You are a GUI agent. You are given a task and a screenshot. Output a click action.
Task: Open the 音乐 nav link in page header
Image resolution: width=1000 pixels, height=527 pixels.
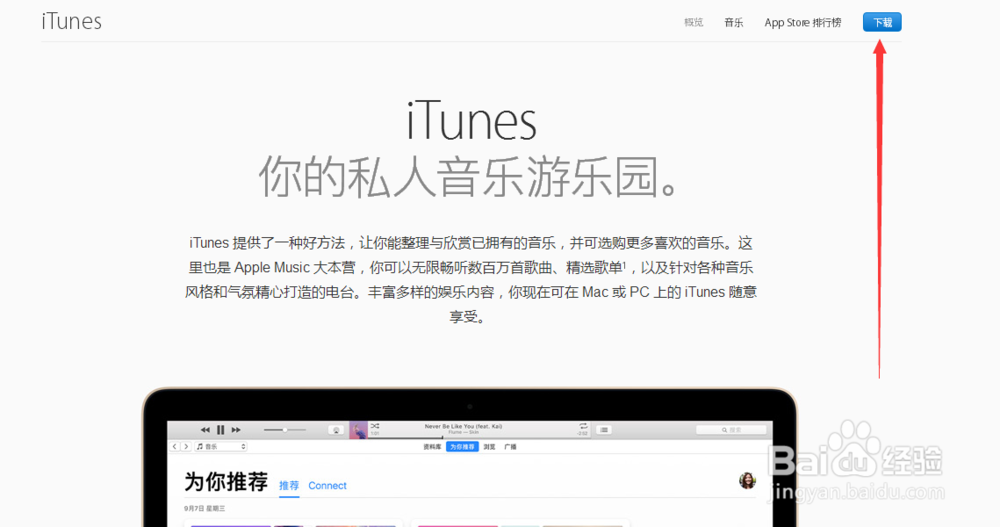(x=733, y=22)
